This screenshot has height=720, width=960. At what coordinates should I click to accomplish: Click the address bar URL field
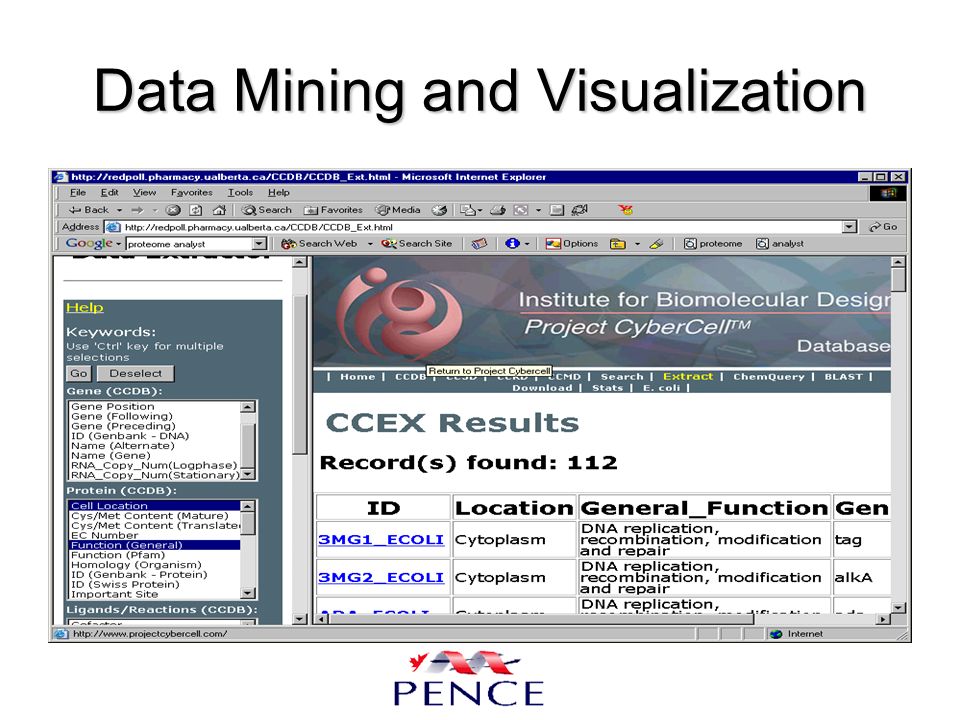475,227
